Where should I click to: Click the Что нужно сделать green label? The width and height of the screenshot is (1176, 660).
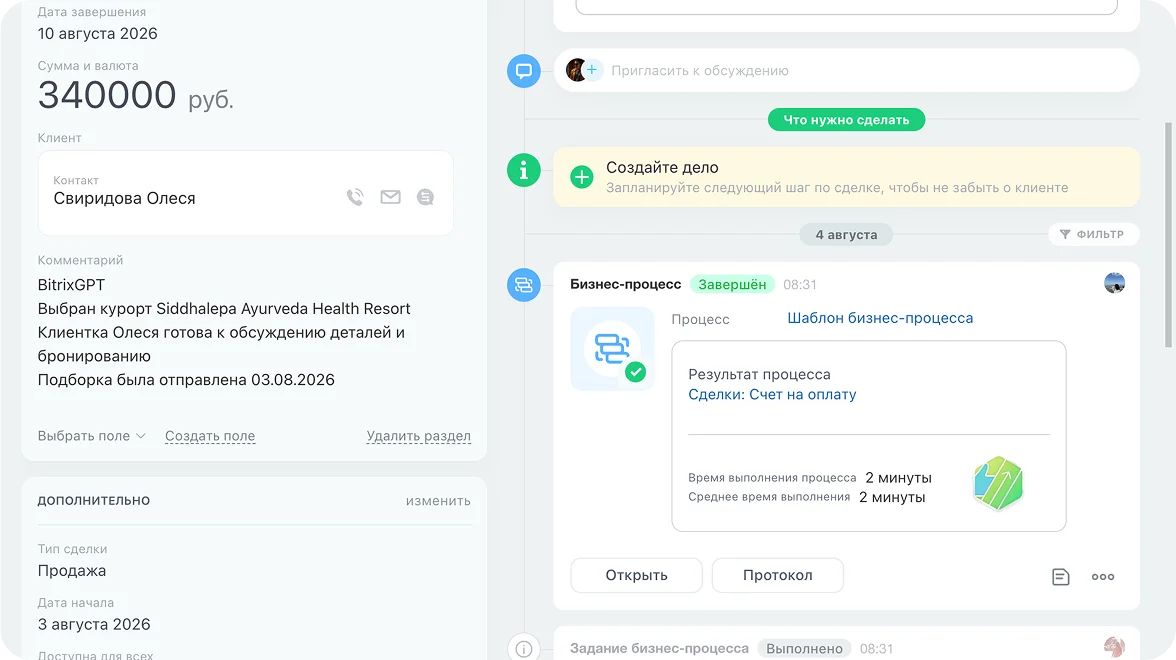pyautogui.click(x=846, y=120)
